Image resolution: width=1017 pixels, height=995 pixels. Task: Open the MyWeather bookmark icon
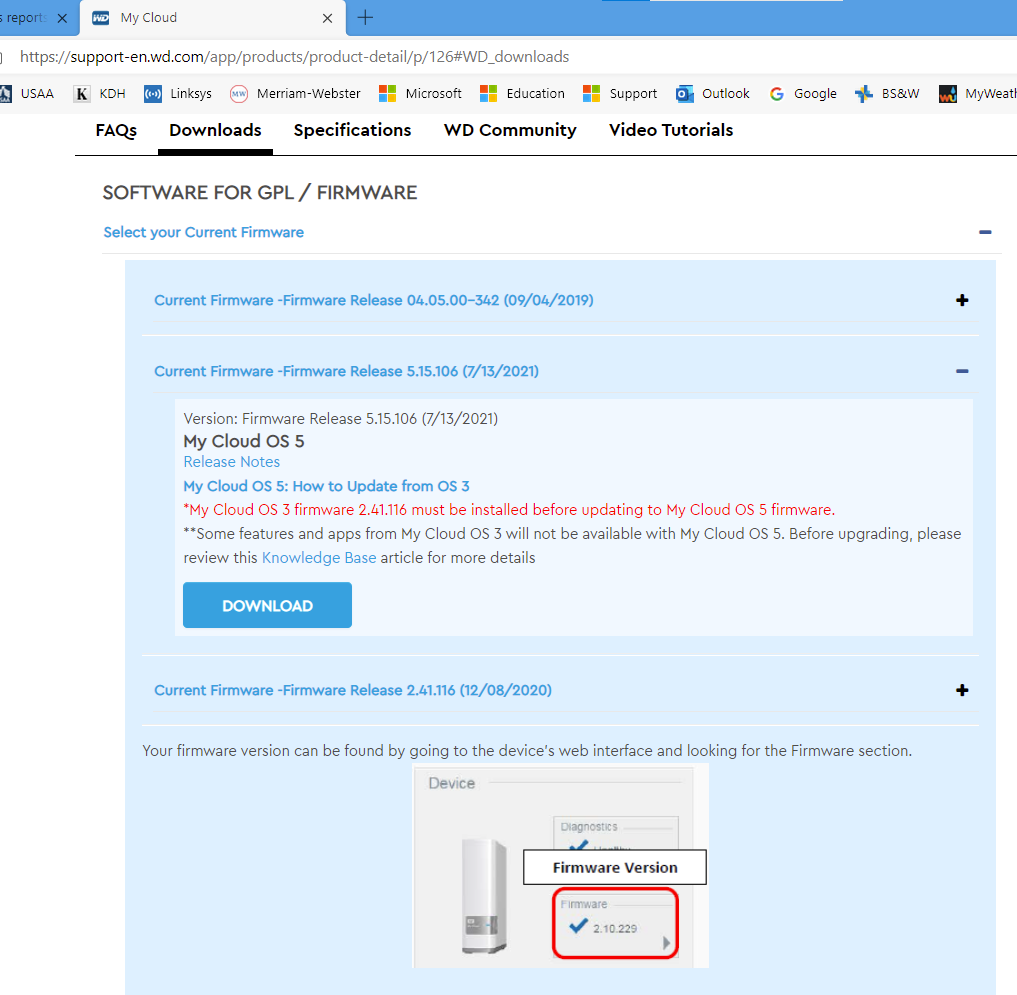(948, 94)
